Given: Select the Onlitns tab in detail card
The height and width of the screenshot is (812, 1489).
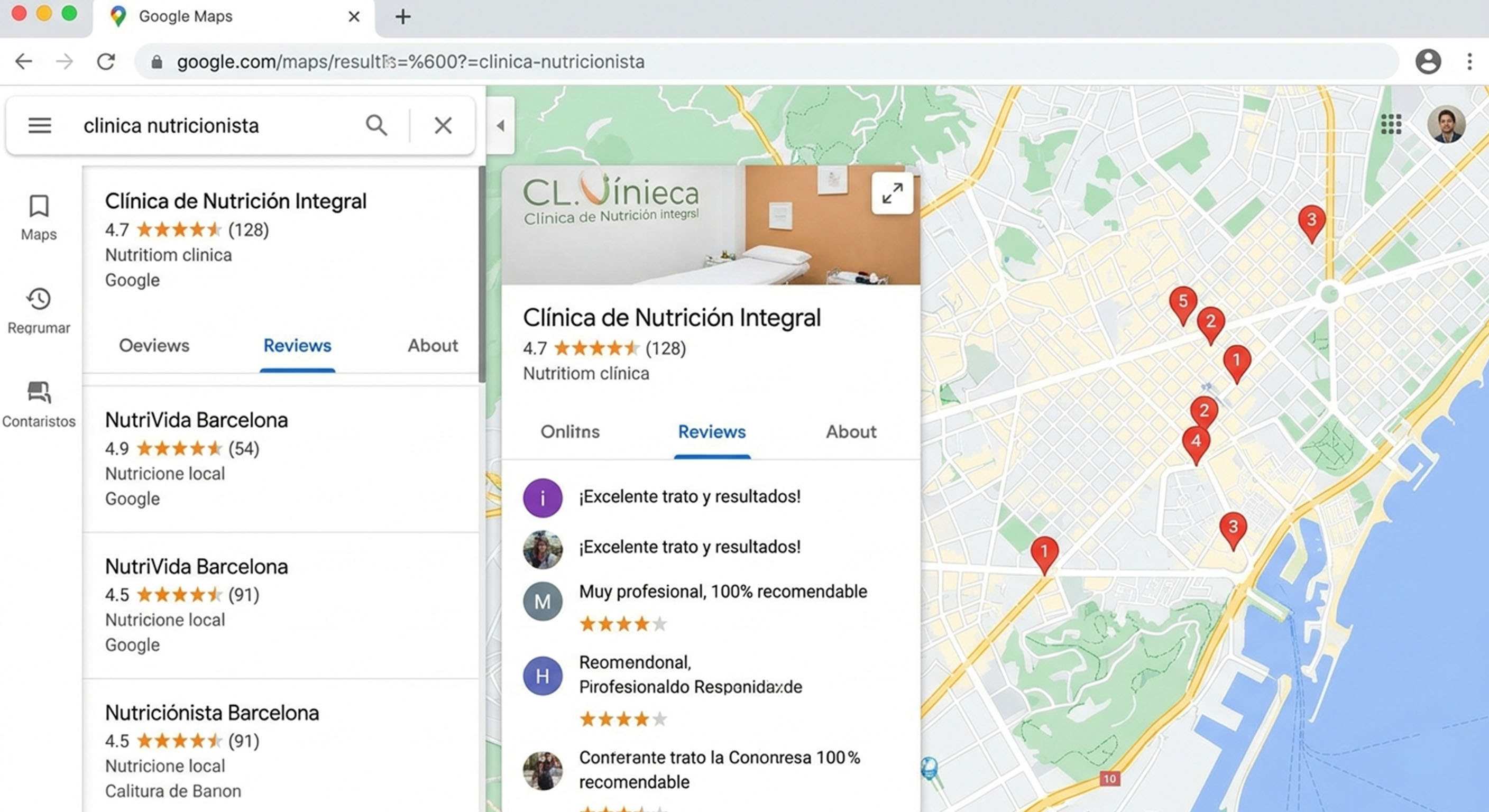Looking at the screenshot, I should point(570,432).
